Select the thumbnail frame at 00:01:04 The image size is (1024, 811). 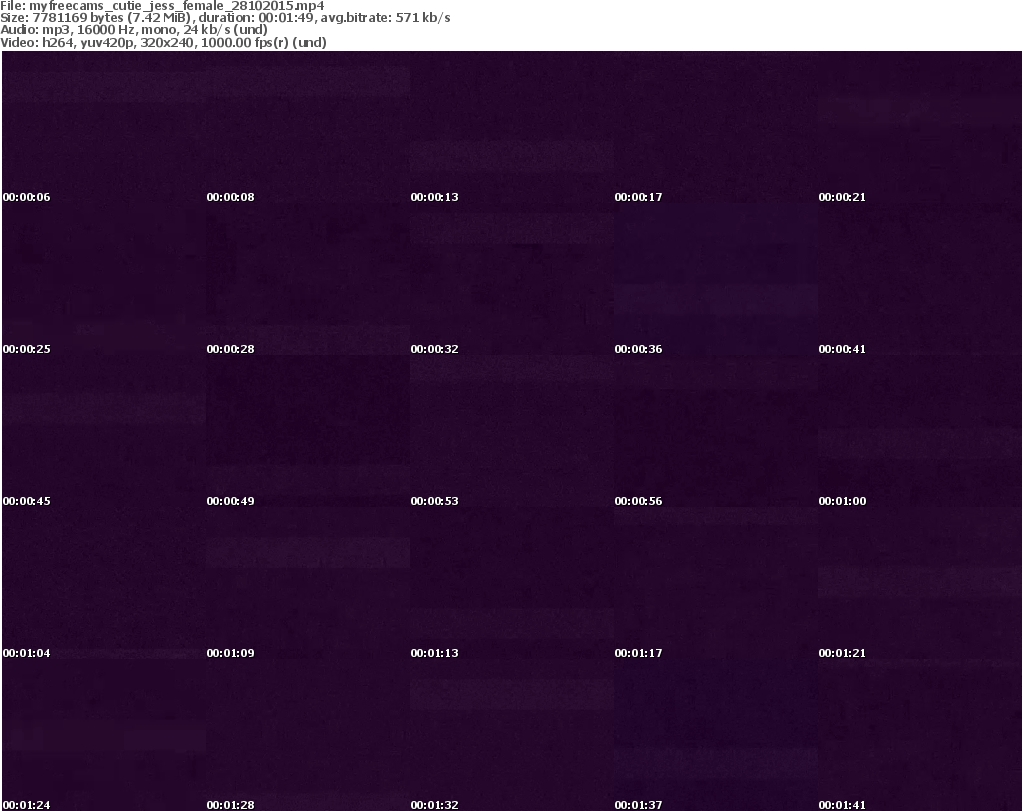[x=104, y=584]
